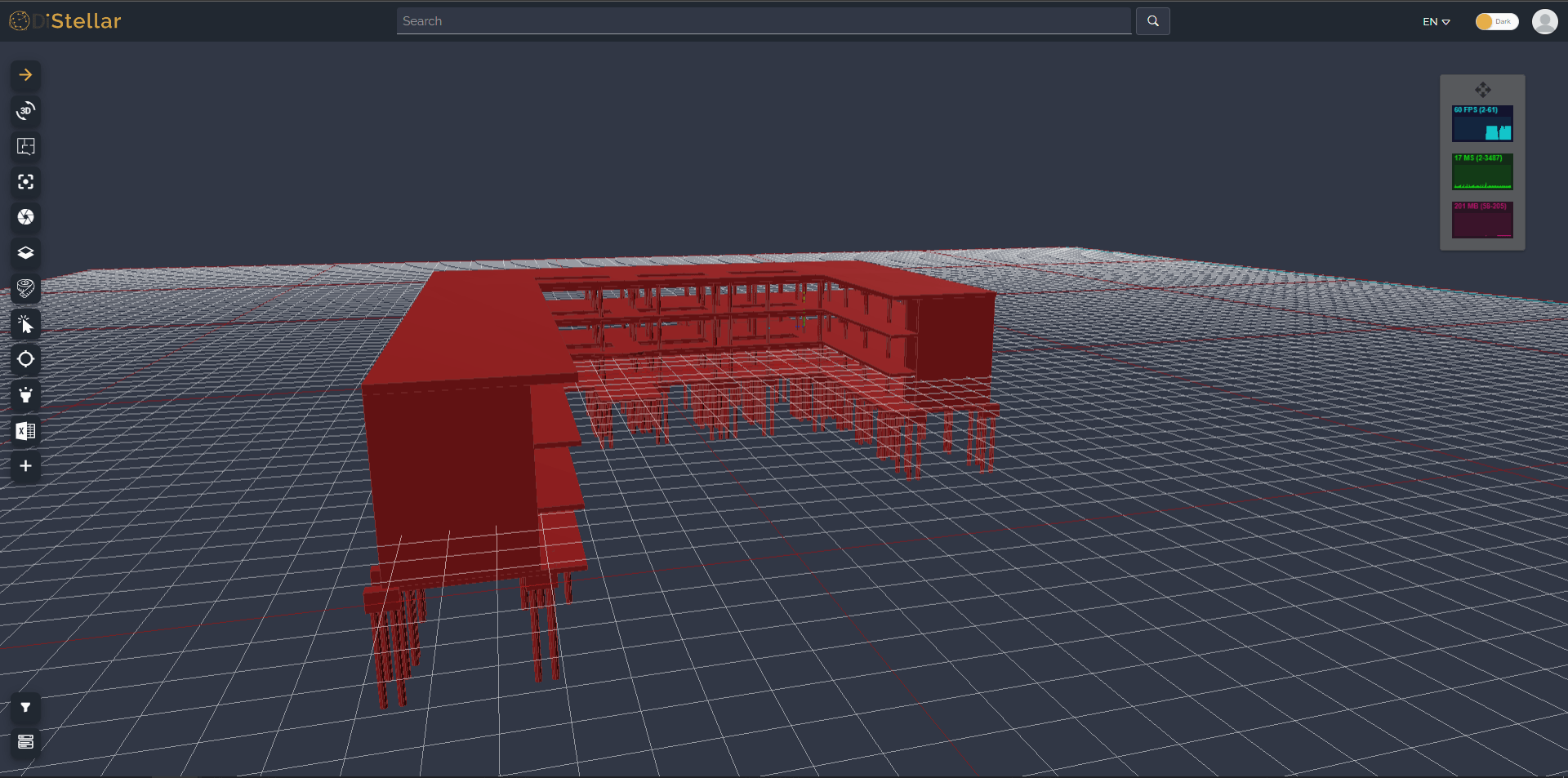Select the measurement tool
Viewport: 1568px width, 778px height.
(25, 288)
